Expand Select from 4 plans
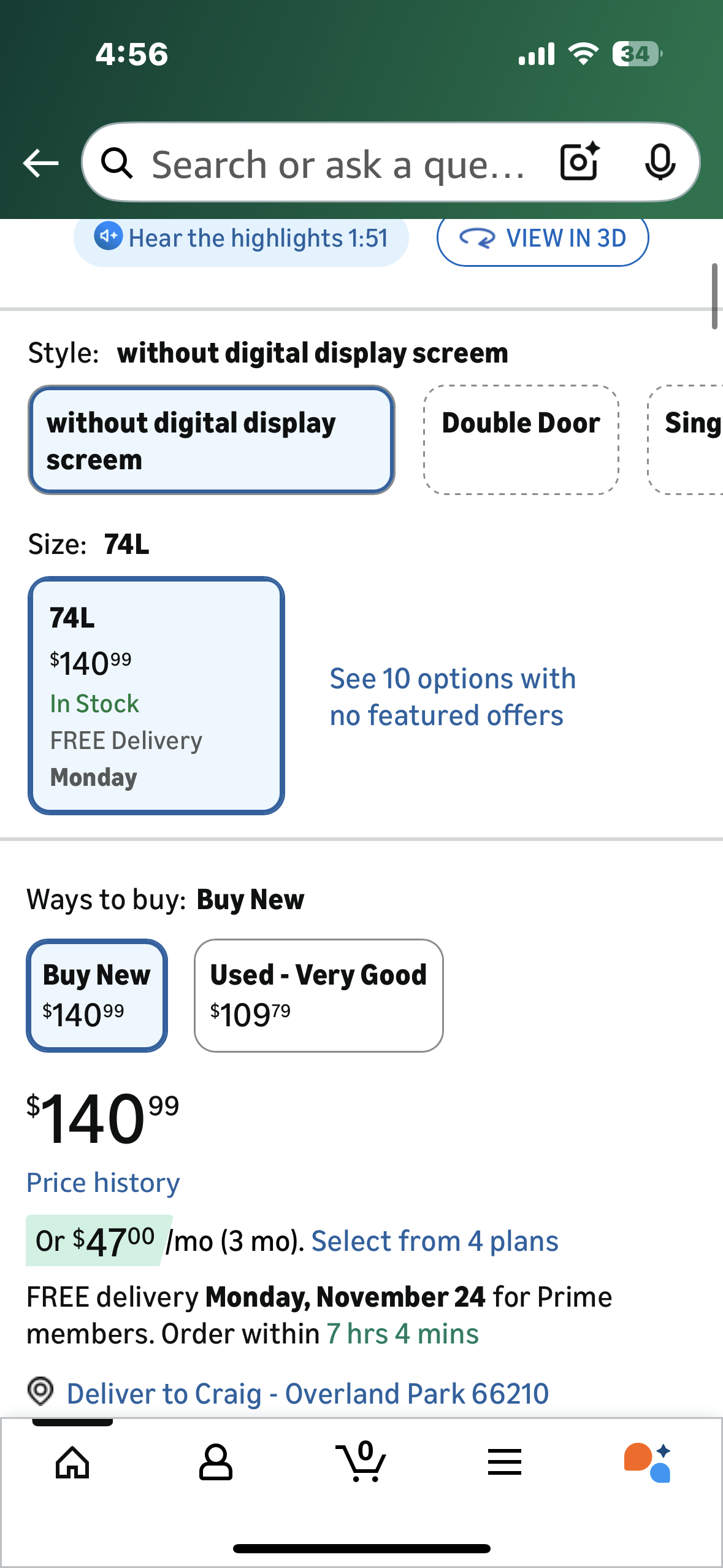 pos(435,1241)
